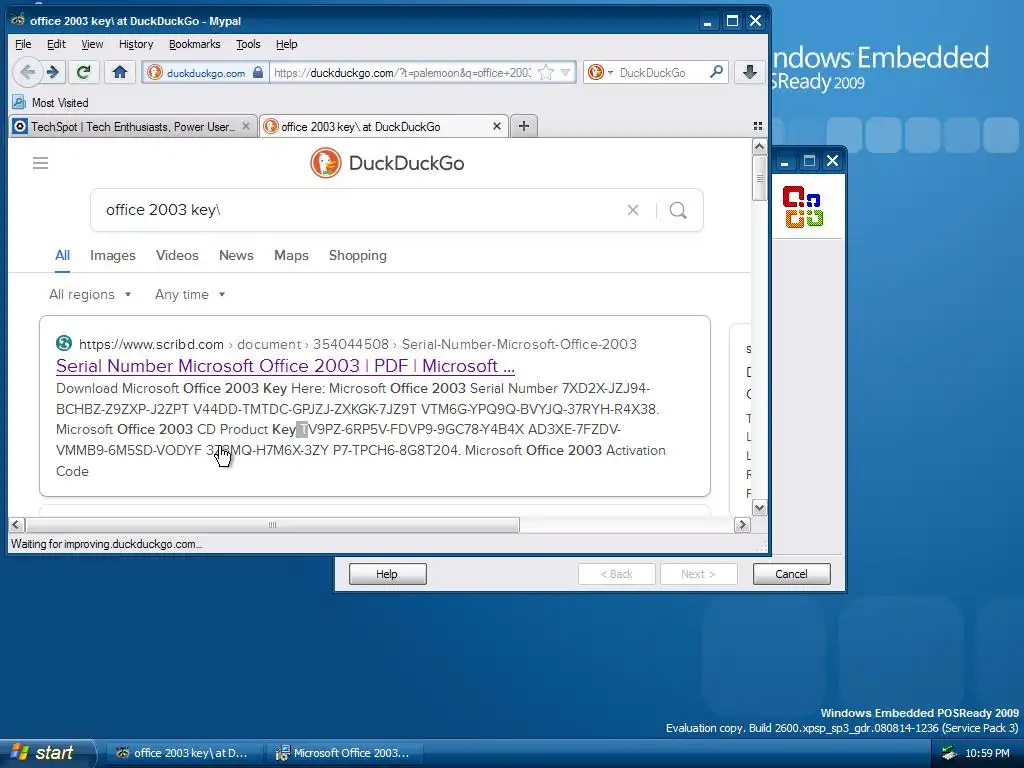Click the Office 2003 setup logo icon
The image size is (1024, 768).
[x=803, y=206]
